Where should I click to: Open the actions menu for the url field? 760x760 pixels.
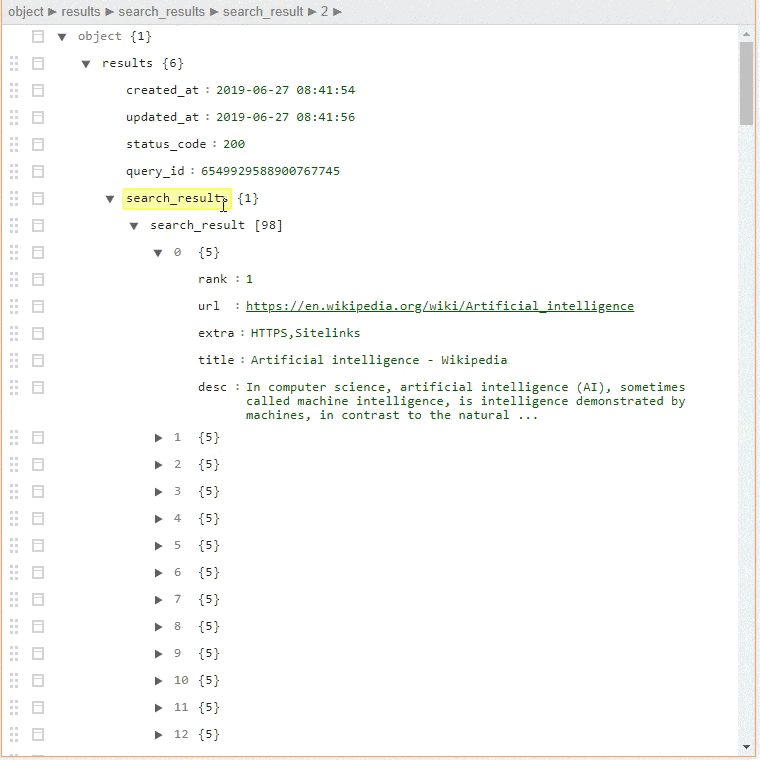coord(38,306)
